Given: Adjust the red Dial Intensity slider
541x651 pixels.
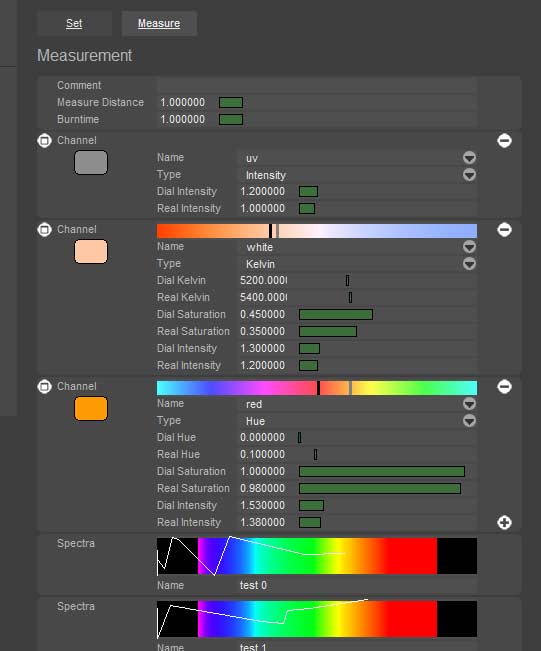Looking at the screenshot, I should click(x=311, y=505).
